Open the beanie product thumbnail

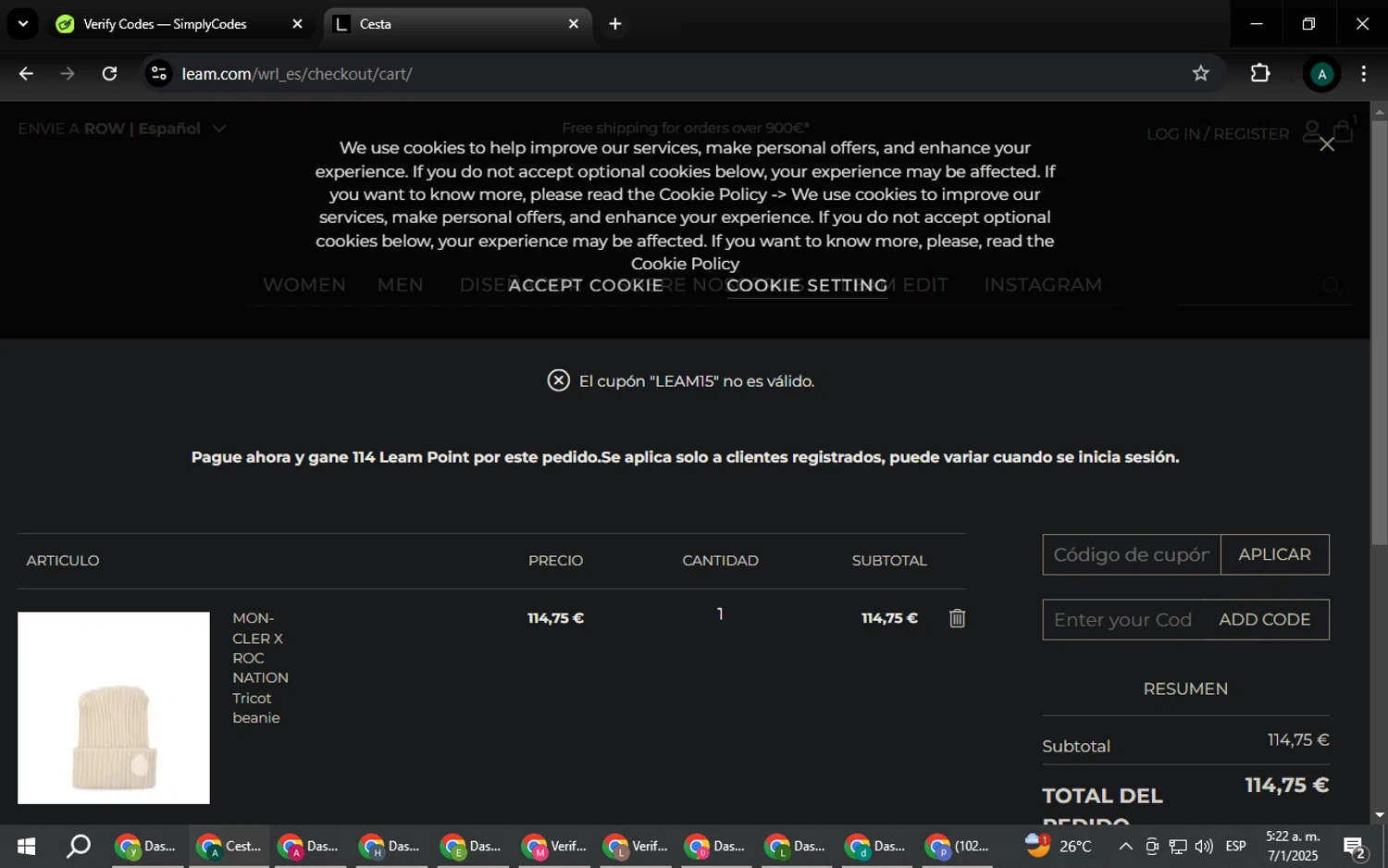(114, 708)
